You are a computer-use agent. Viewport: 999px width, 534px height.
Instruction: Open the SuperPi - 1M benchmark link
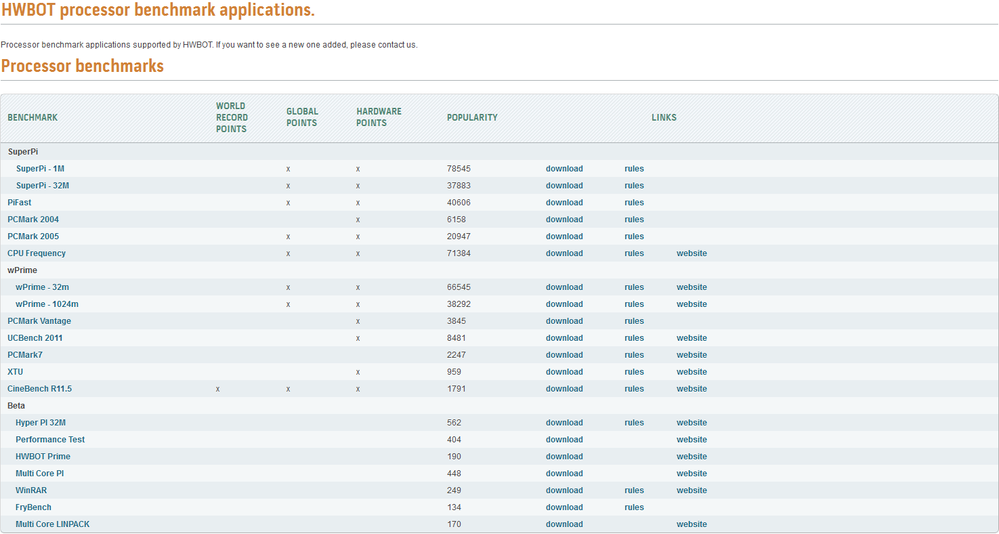click(40, 169)
